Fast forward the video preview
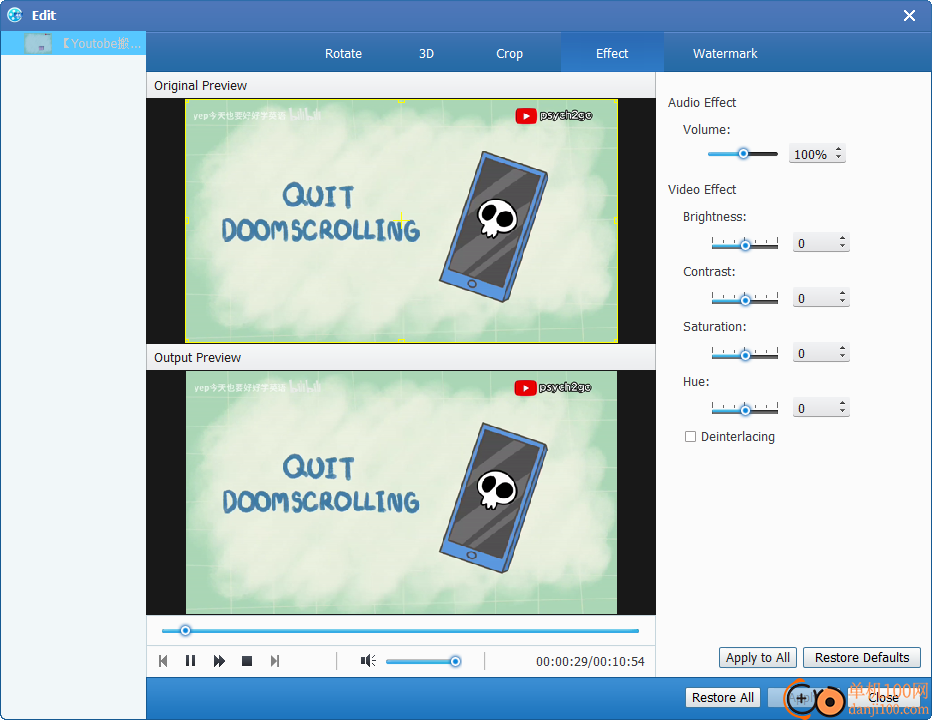This screenshot has width=932, height=720. (219, 661)
